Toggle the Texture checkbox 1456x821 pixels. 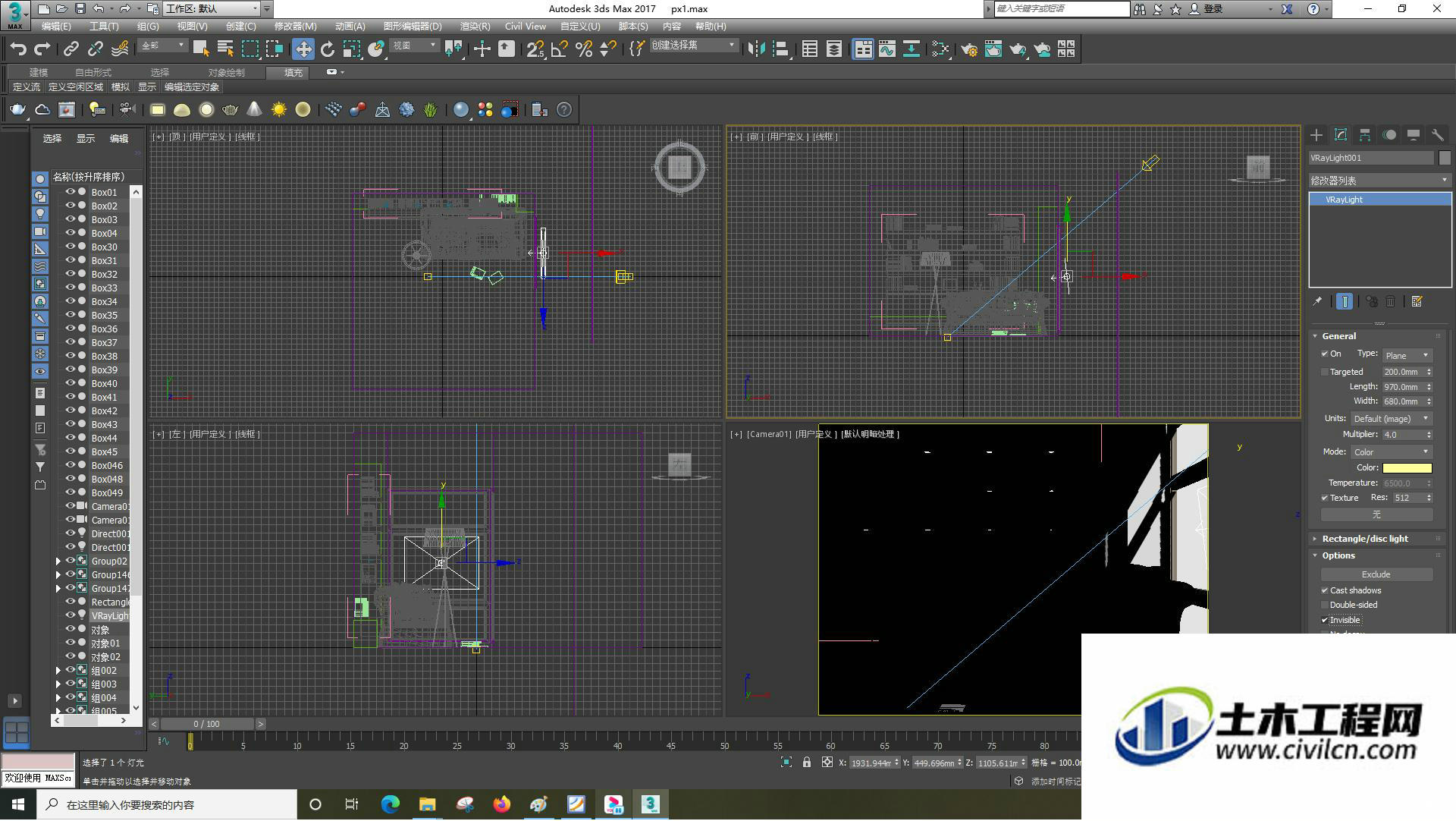point(1325,499)
